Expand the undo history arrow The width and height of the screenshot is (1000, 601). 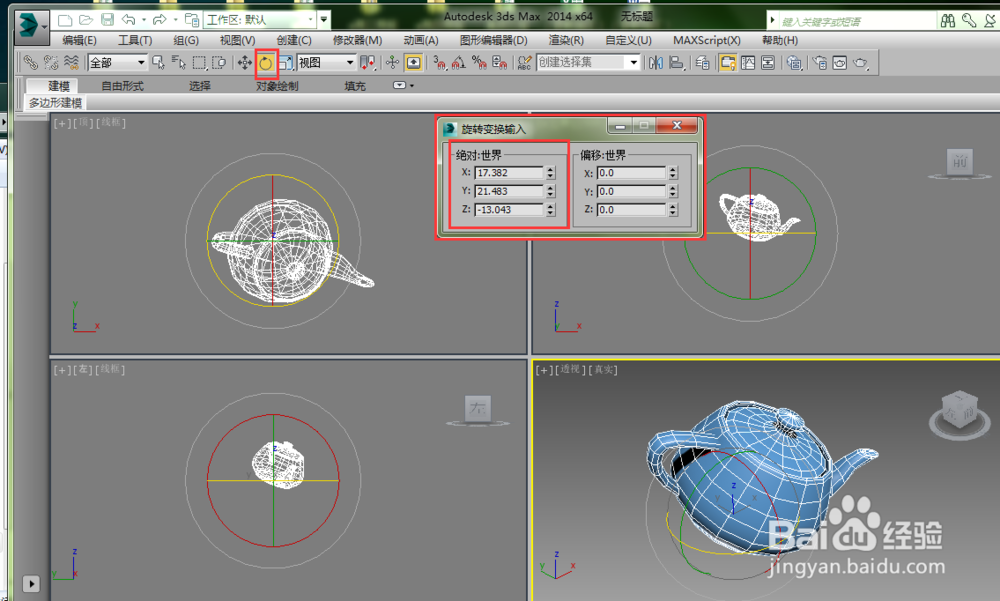point(143,20)
